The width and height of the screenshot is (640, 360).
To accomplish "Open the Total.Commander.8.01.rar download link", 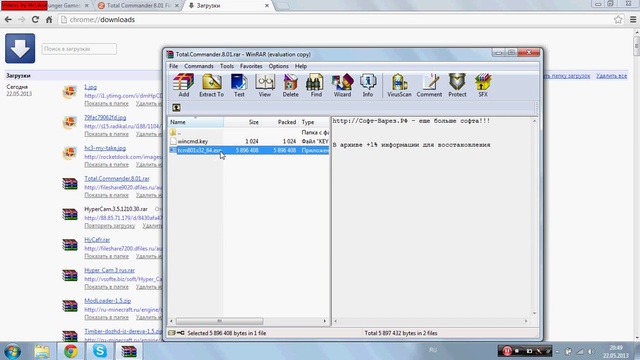I will click(x=117, y=178).
